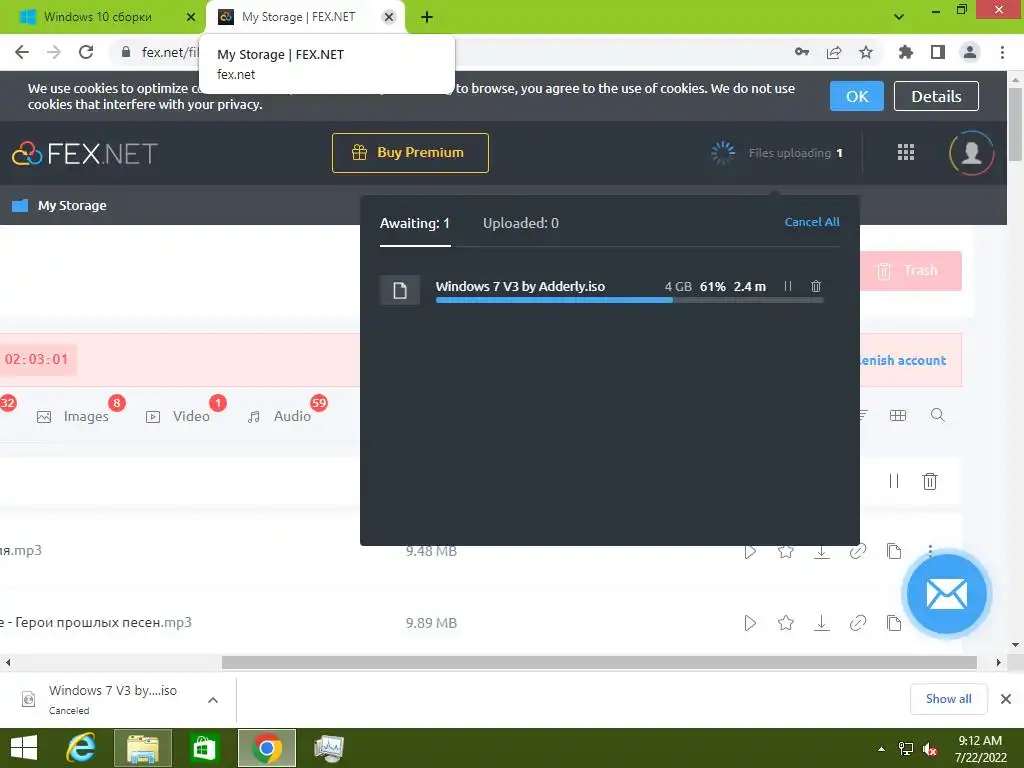This screenshot has width=1024, height=768.
Task: Download the Герои прошлых песен mp3
Action: pos(822,623)
